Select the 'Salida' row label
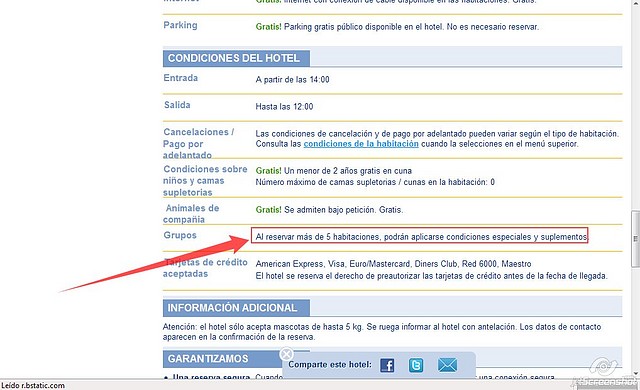640x390 pixels. [177, 105]
